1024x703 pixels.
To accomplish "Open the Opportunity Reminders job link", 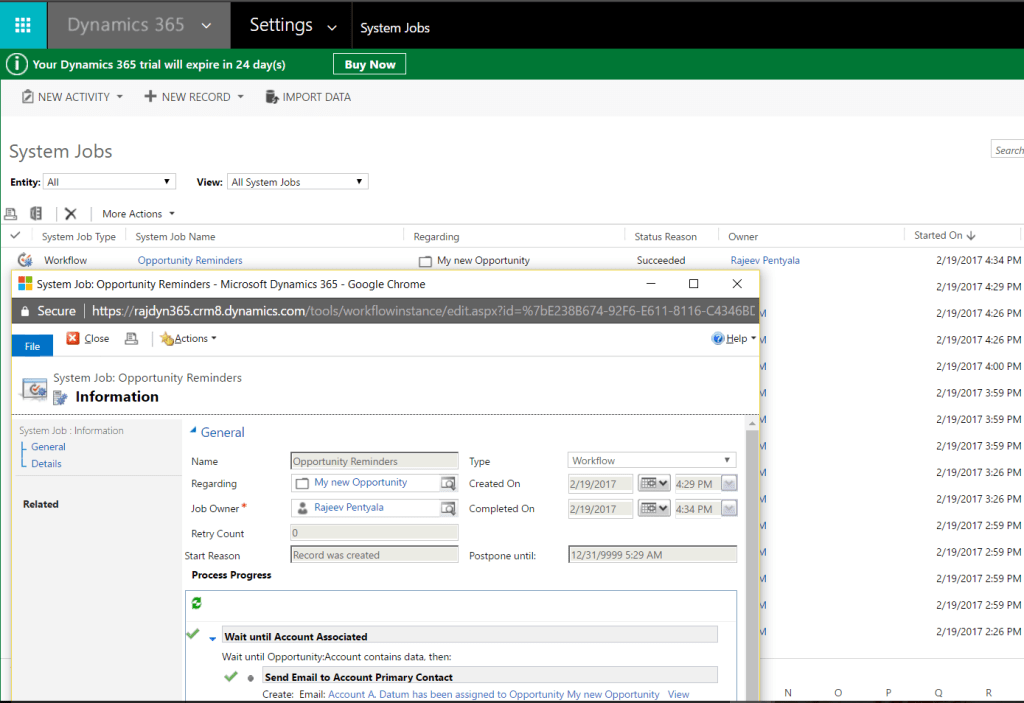I will point(190,261).
